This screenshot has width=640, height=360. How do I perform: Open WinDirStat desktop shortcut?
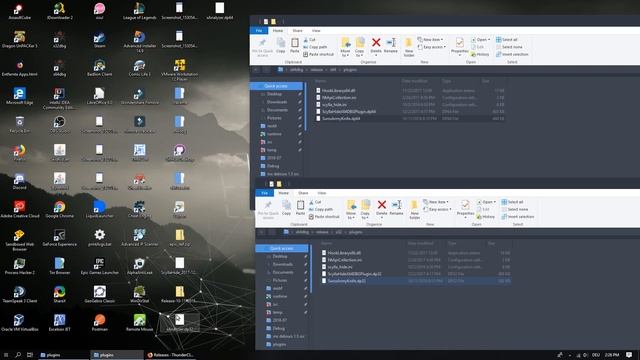(139, 295)
